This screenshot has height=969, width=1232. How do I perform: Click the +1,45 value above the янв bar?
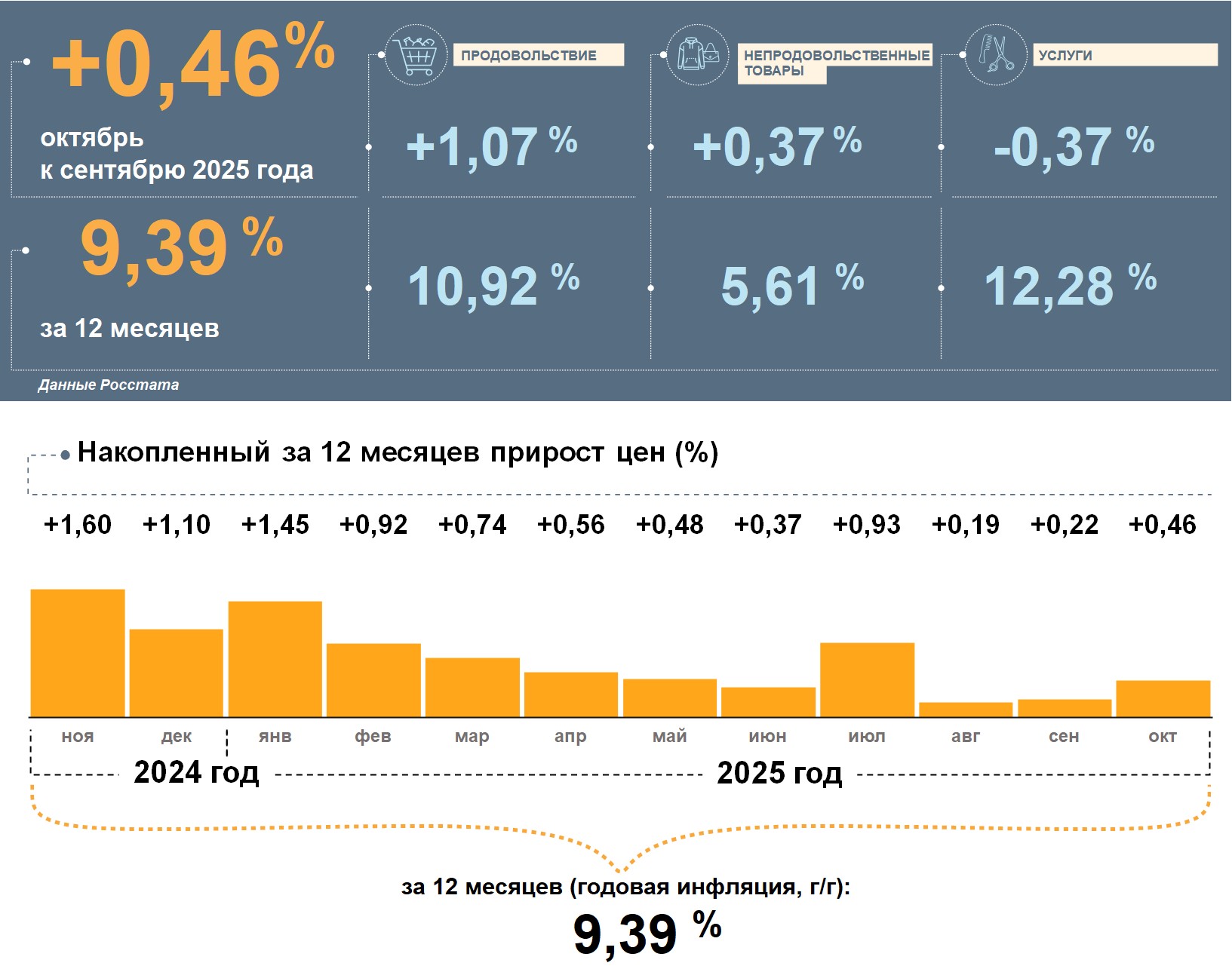click(275, 525)
